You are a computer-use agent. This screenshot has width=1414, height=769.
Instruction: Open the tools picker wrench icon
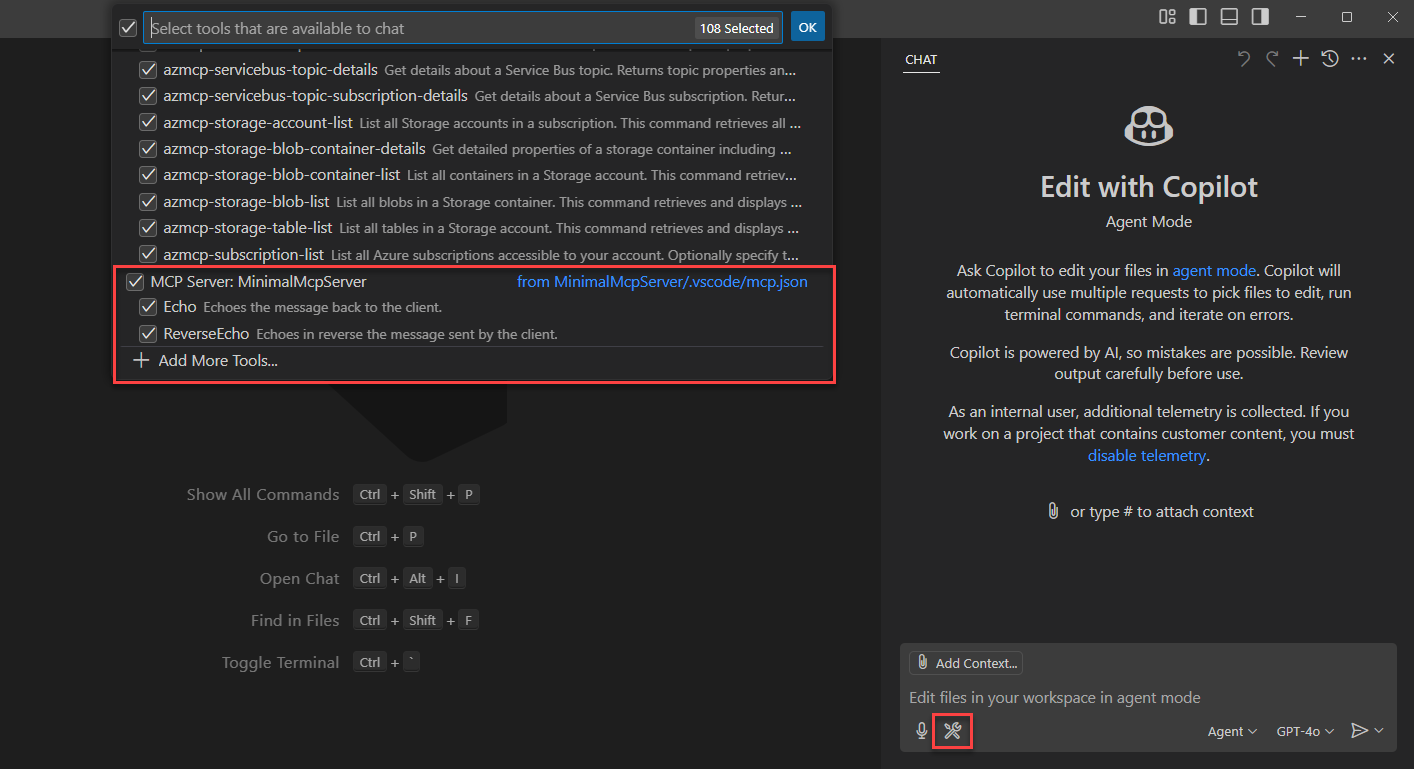click(x=952, y=731)
